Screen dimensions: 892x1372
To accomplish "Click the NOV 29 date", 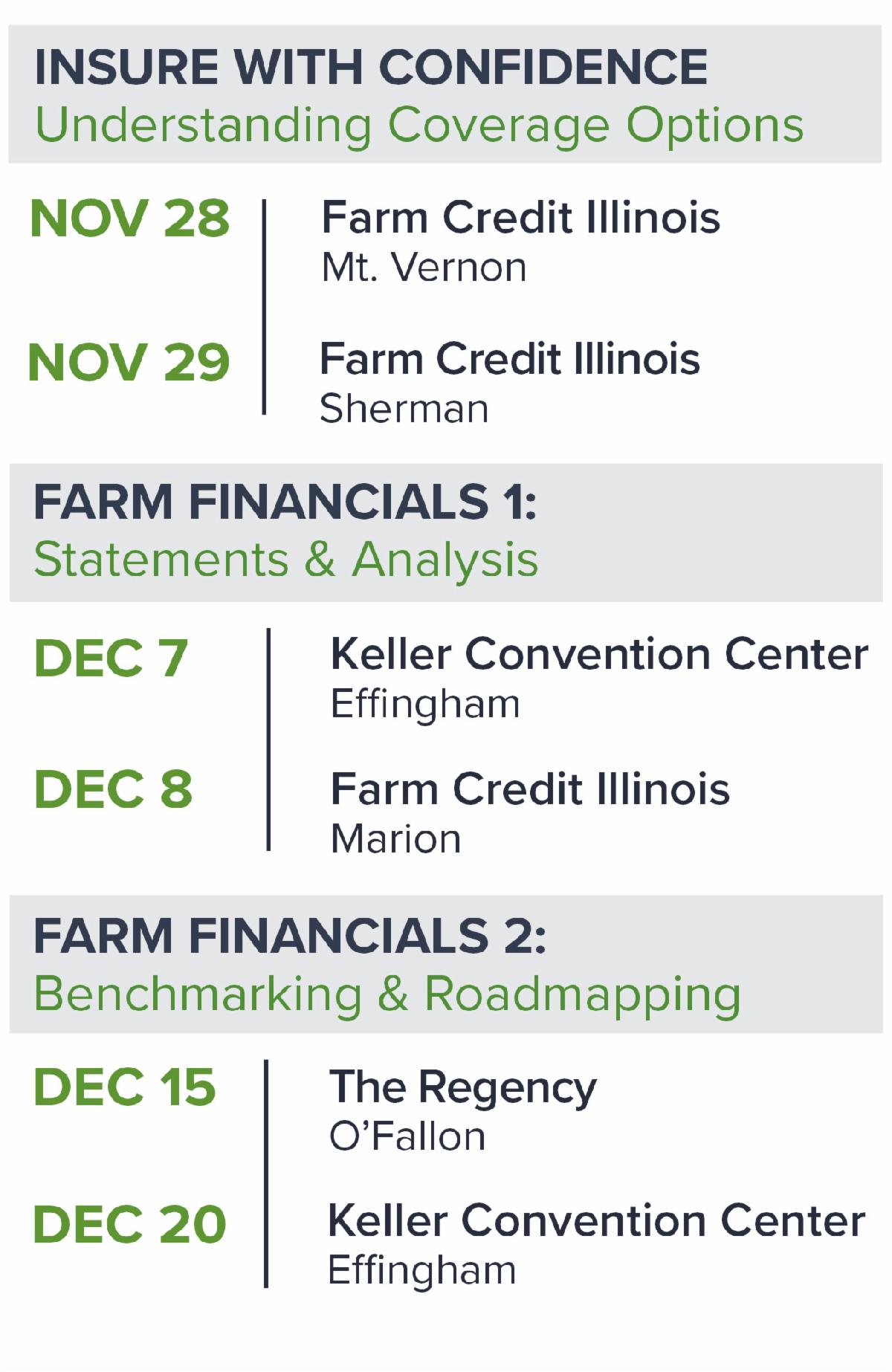I will (129, 362).
